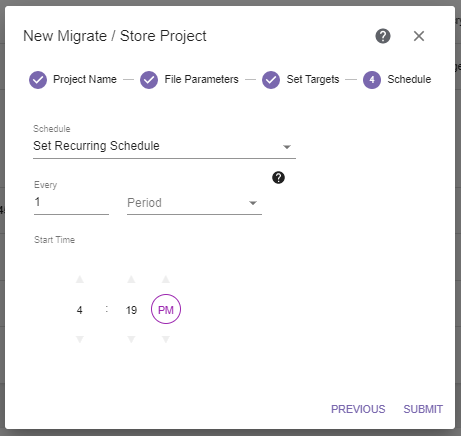The width and height of the screenshot is (461, 436).
Task: Go to the Set Targets step label
Action: tap(313, 79)
